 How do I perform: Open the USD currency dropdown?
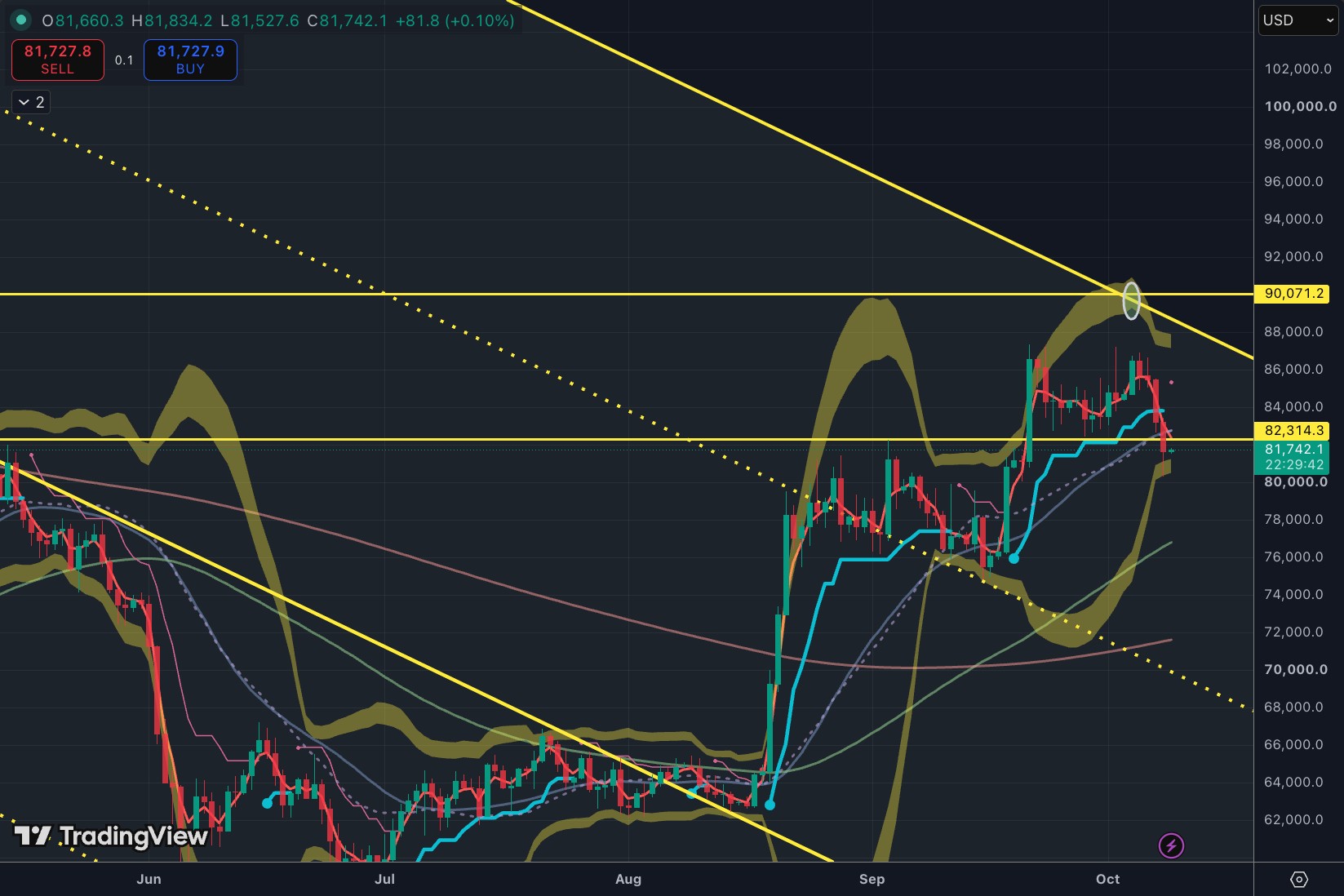(1298, 20)
